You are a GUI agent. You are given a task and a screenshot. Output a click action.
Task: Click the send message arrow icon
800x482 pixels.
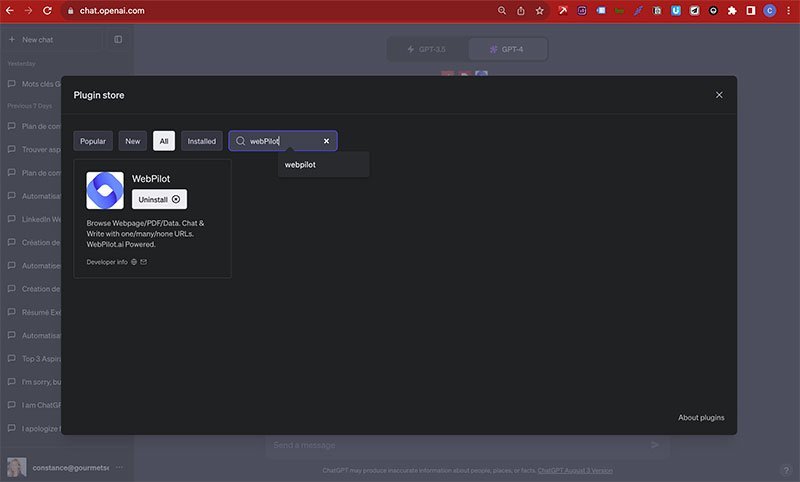point(655,445)
